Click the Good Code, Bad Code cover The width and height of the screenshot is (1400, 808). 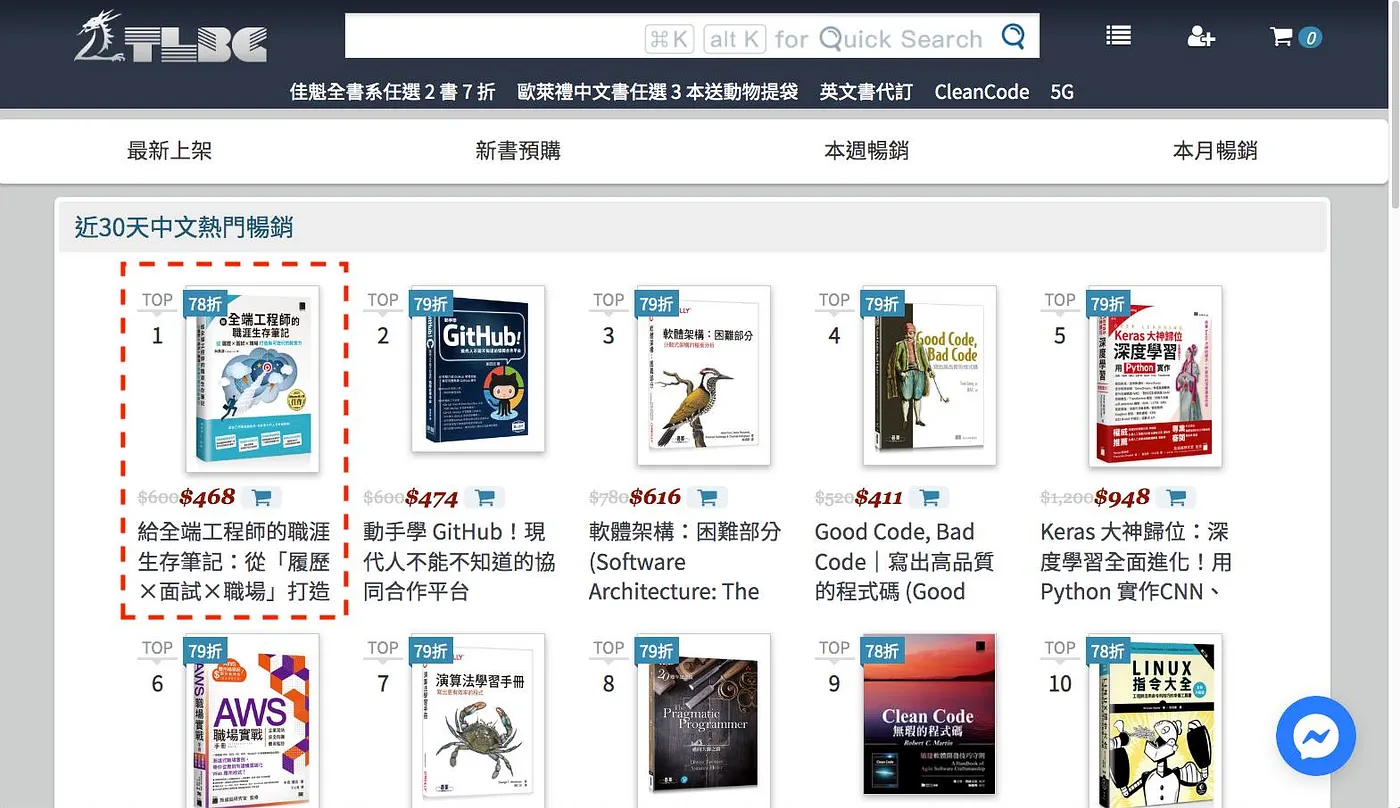click(x=930, y=375)
